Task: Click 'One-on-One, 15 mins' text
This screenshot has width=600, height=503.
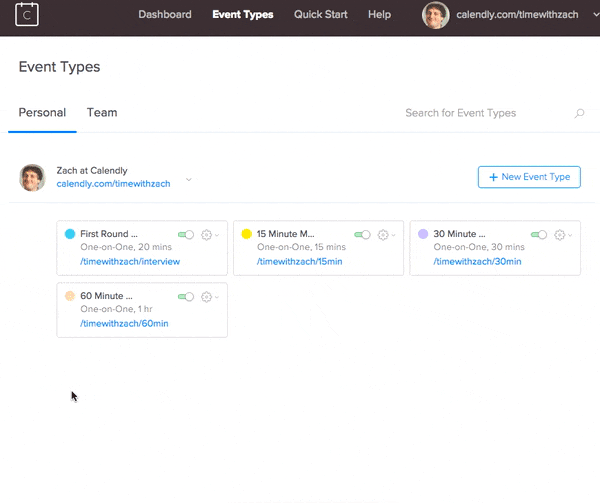Action: (301, 247)
